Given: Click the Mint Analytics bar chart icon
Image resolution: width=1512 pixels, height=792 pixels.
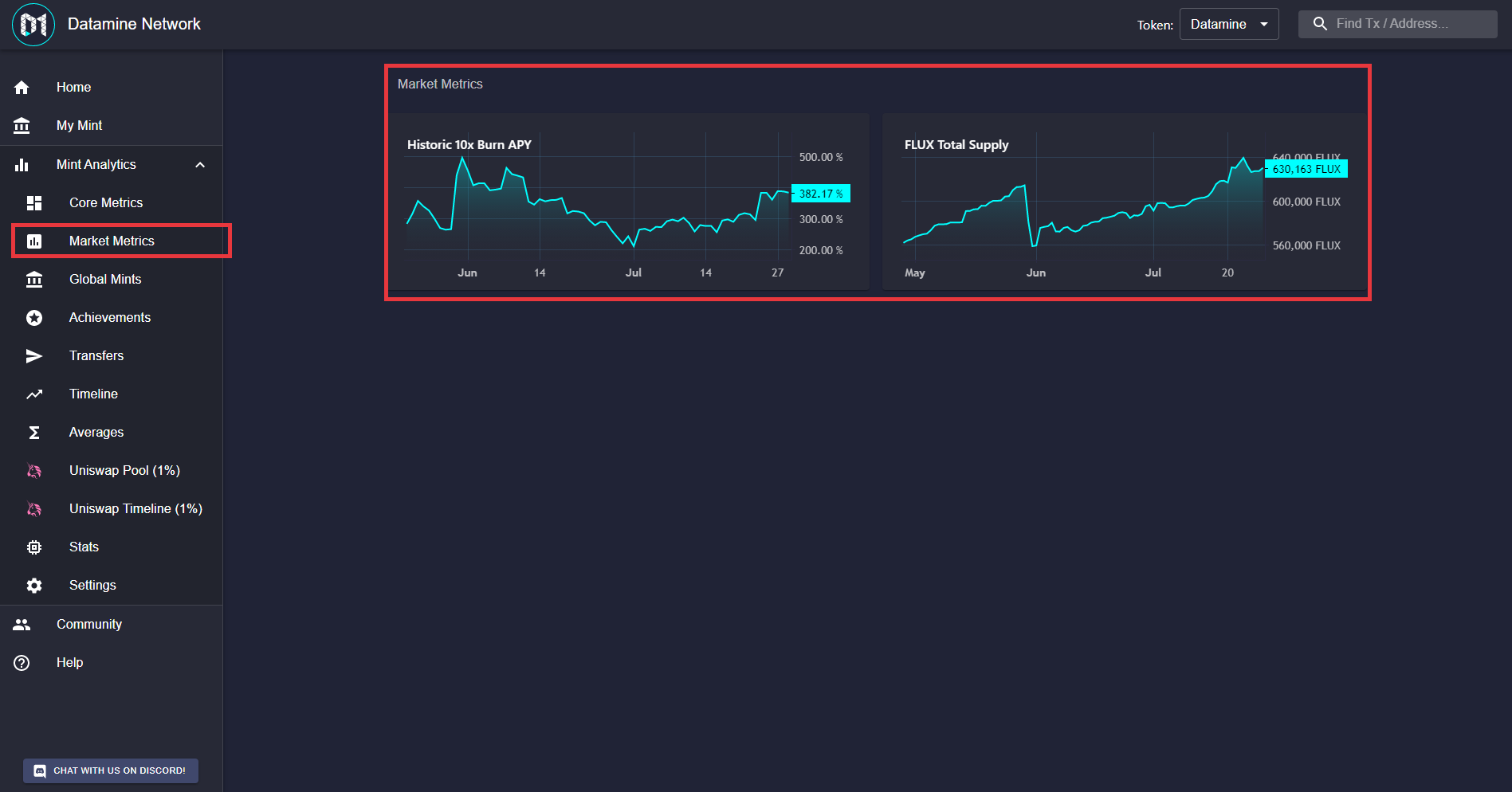Looking at the screenshot, I should click(x=22, y=165).
